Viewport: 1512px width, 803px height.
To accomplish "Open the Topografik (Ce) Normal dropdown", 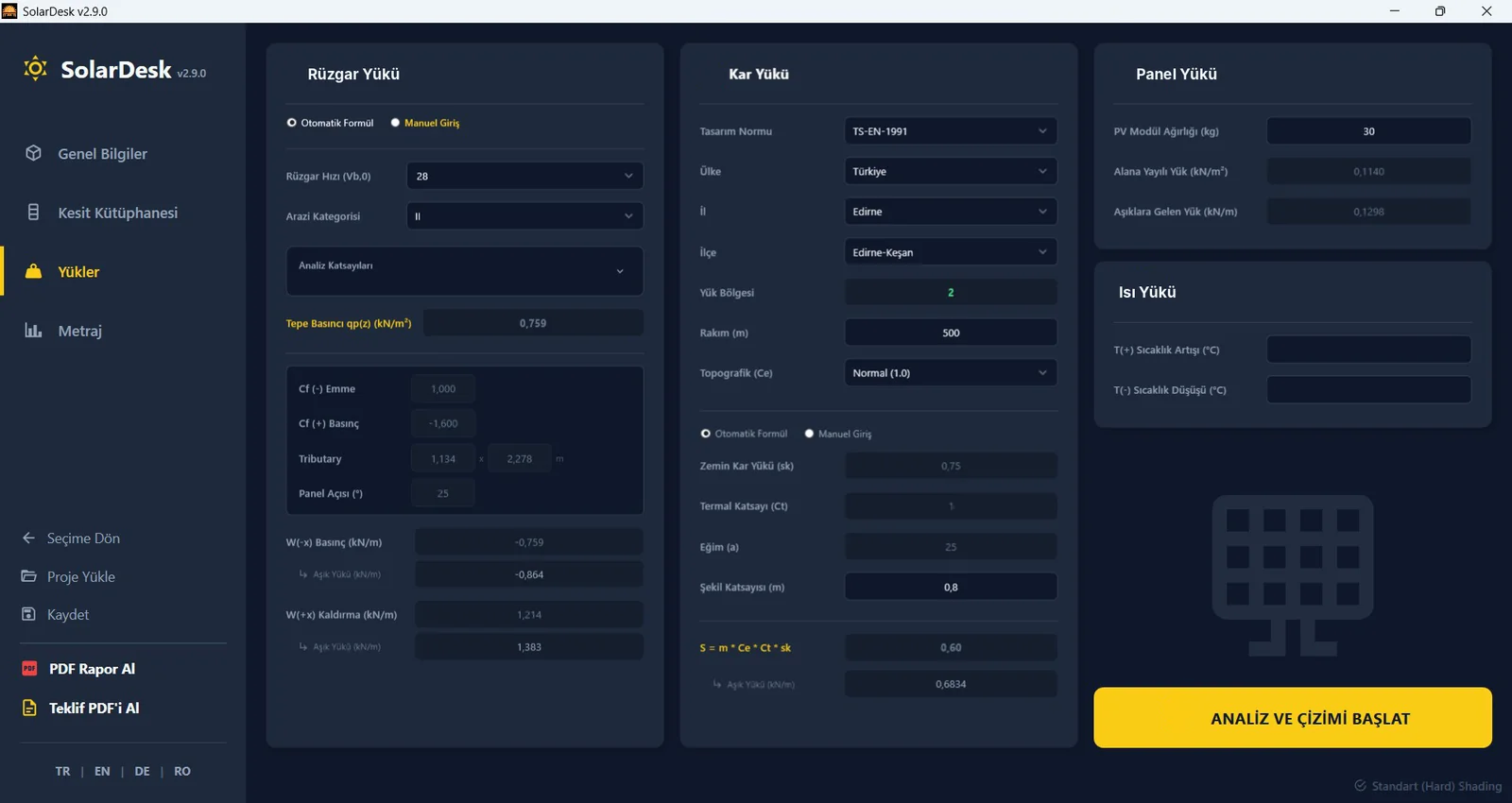I will coord(950,373).
